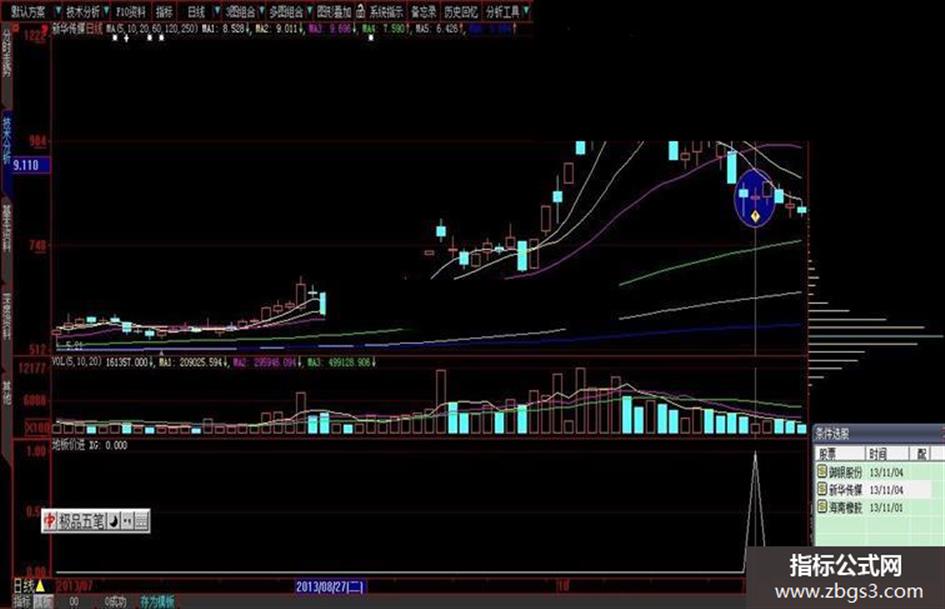Select the 基本资料 vertical side tab
Viewport: 945px width, 609px height.
(7, 227)
